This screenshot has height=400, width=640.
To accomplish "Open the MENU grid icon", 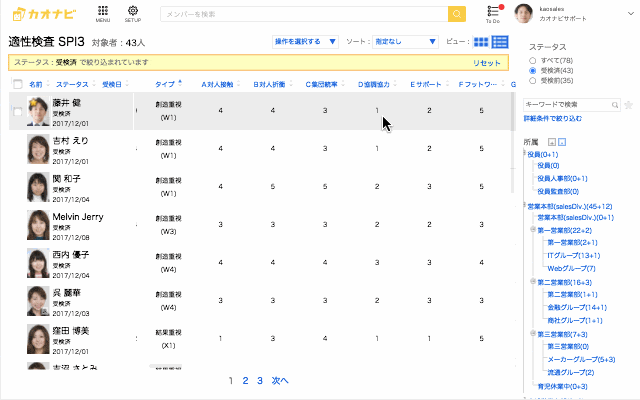I will 103,11.
